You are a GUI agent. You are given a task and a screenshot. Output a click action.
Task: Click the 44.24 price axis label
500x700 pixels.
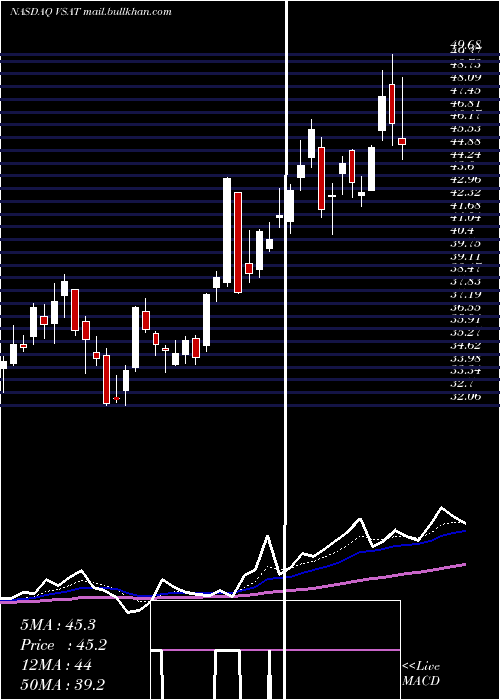(466, 154)
